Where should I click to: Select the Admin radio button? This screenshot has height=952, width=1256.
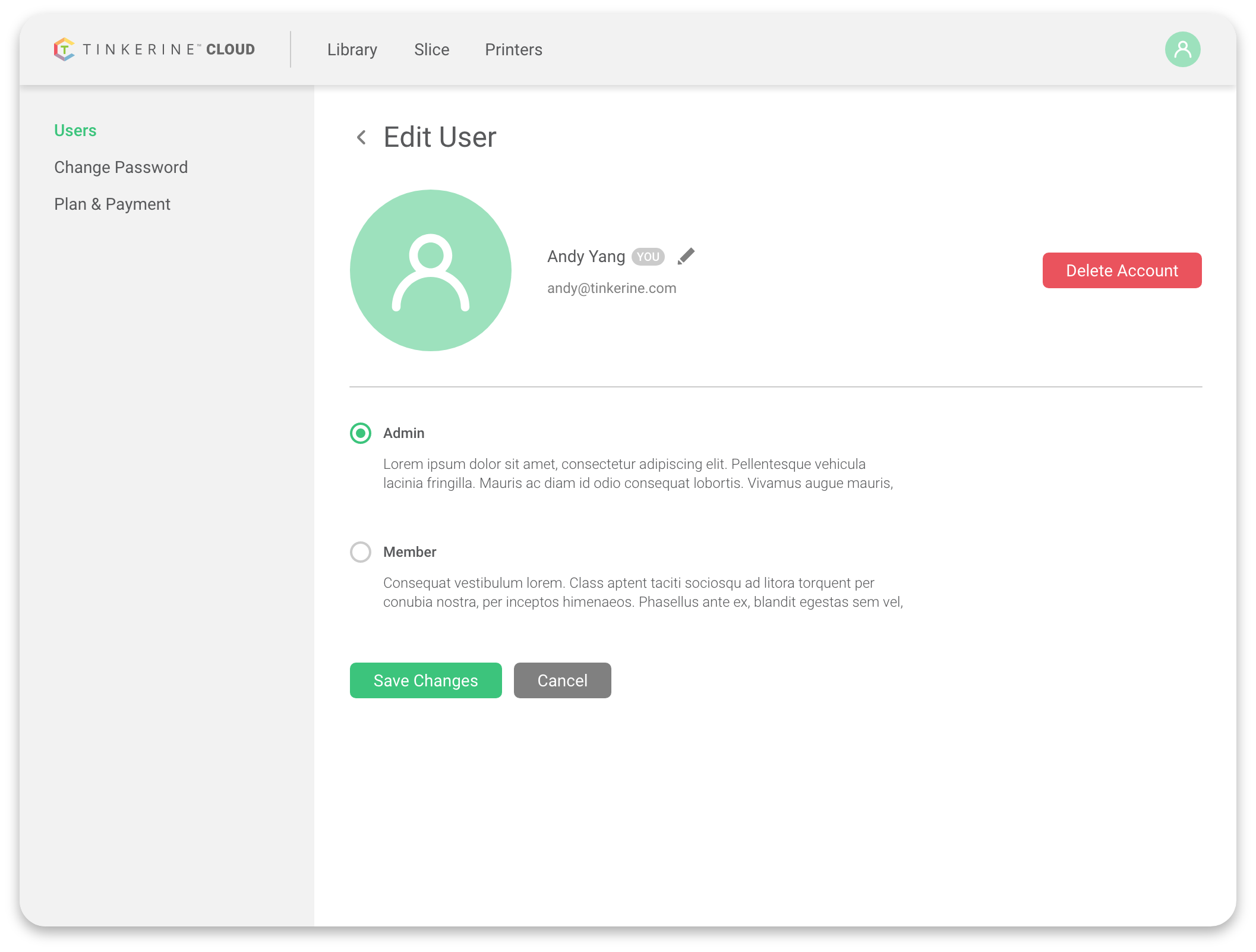click(x=361, y=433)
